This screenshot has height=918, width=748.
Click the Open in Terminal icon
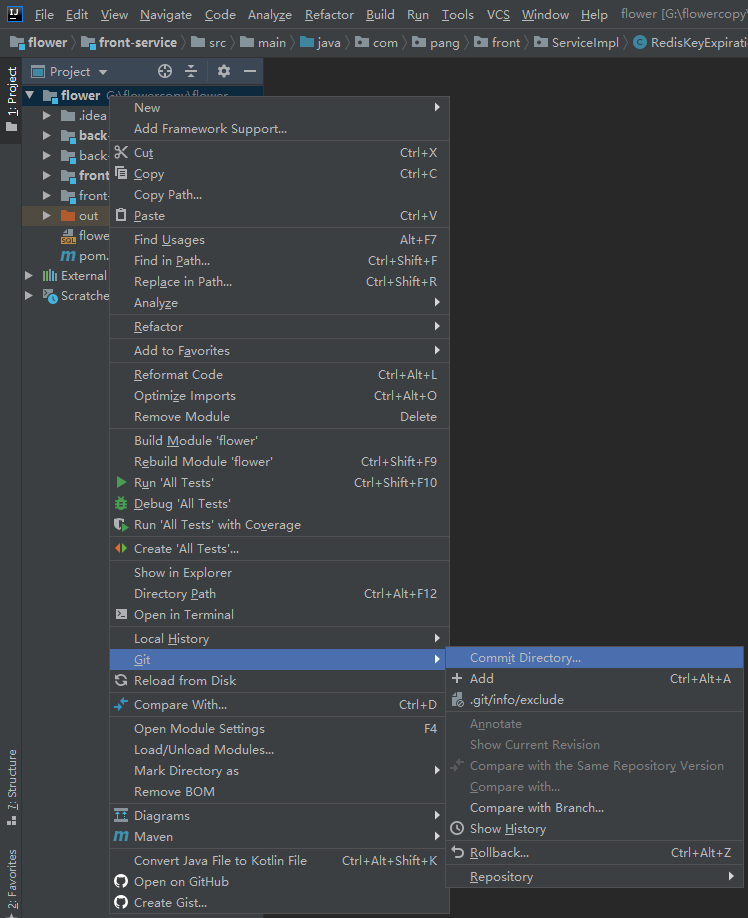click(121, 614)
